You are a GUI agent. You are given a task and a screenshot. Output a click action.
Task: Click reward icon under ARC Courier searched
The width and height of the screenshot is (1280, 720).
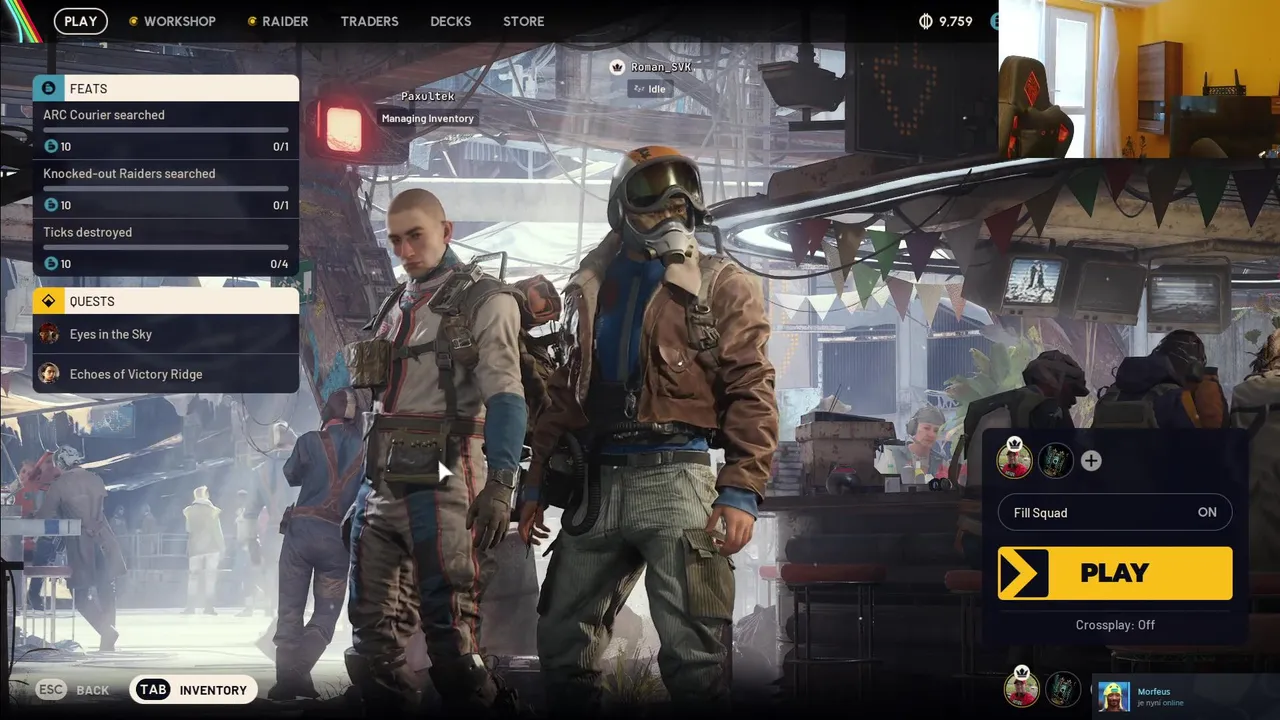pyautogui.click(x=51, y=146)
